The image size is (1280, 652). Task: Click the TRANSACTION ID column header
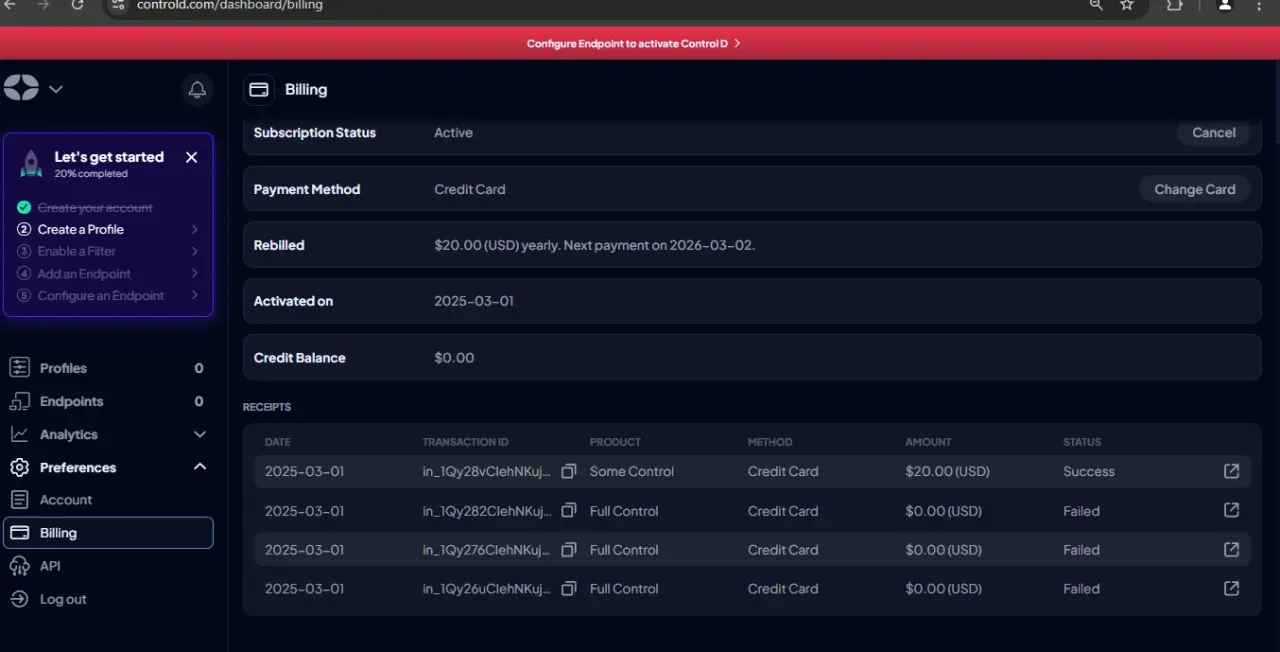(466, 442)
